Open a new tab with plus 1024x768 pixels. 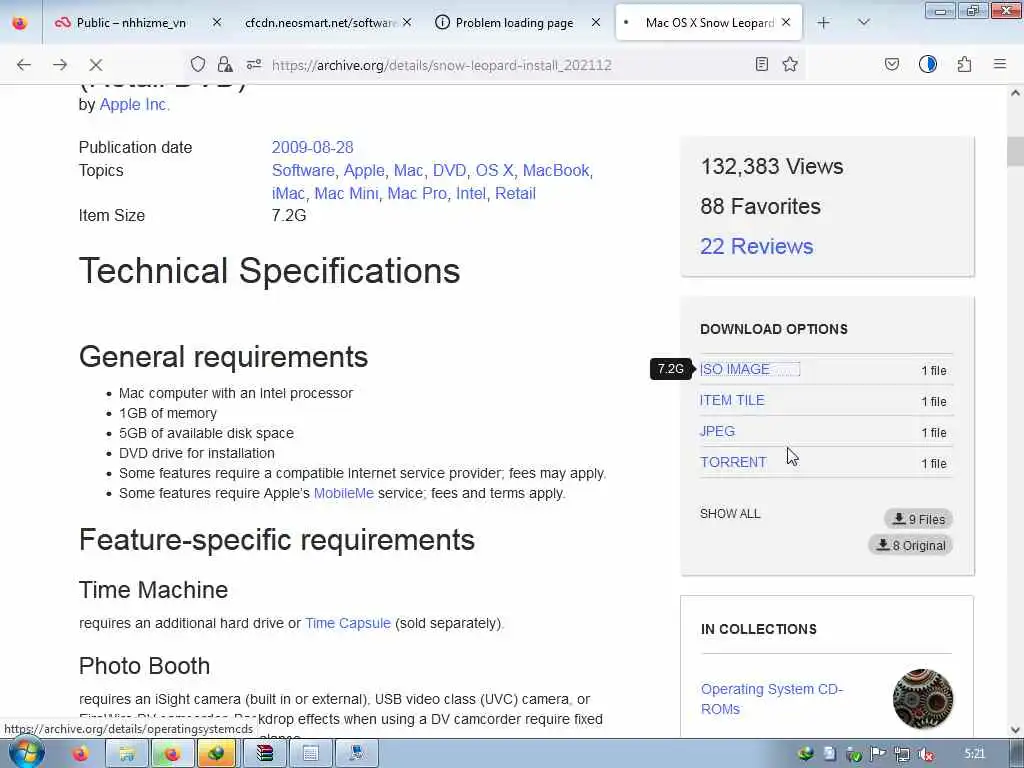824,23
